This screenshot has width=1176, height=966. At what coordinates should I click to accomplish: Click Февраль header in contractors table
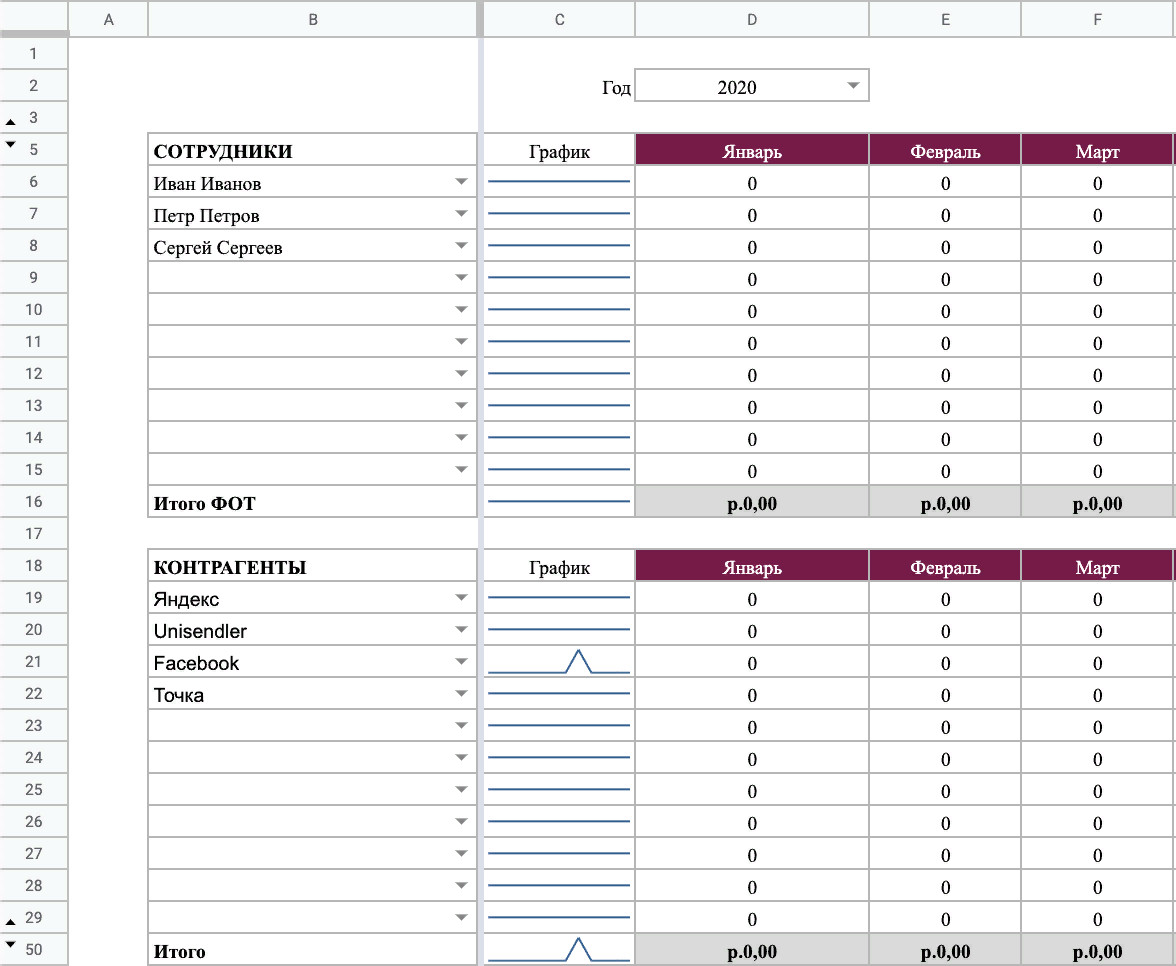click(x=945, y=566)
